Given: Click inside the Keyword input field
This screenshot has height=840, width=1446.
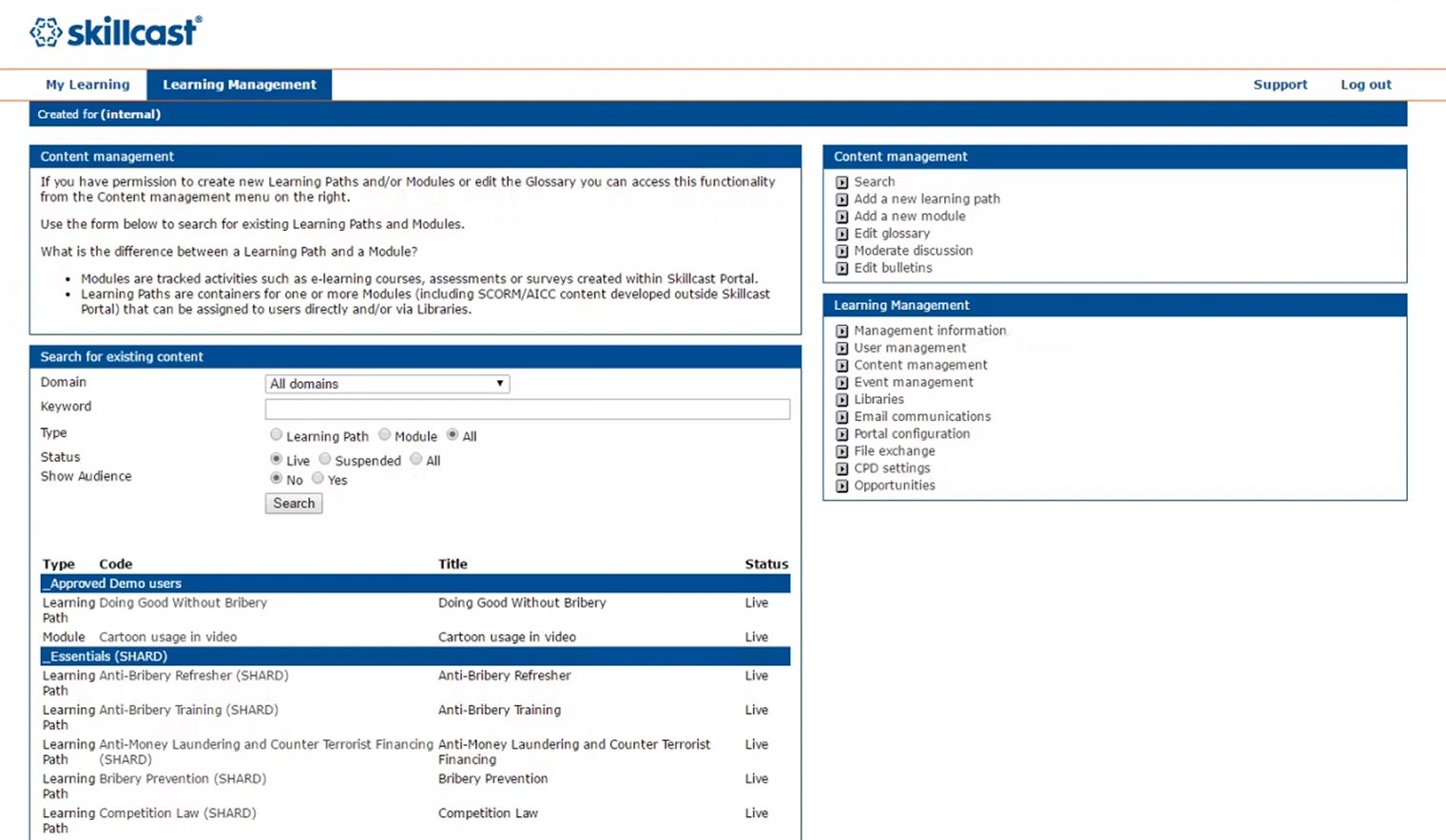Looking at the screenshot, I should click(527, 409).
